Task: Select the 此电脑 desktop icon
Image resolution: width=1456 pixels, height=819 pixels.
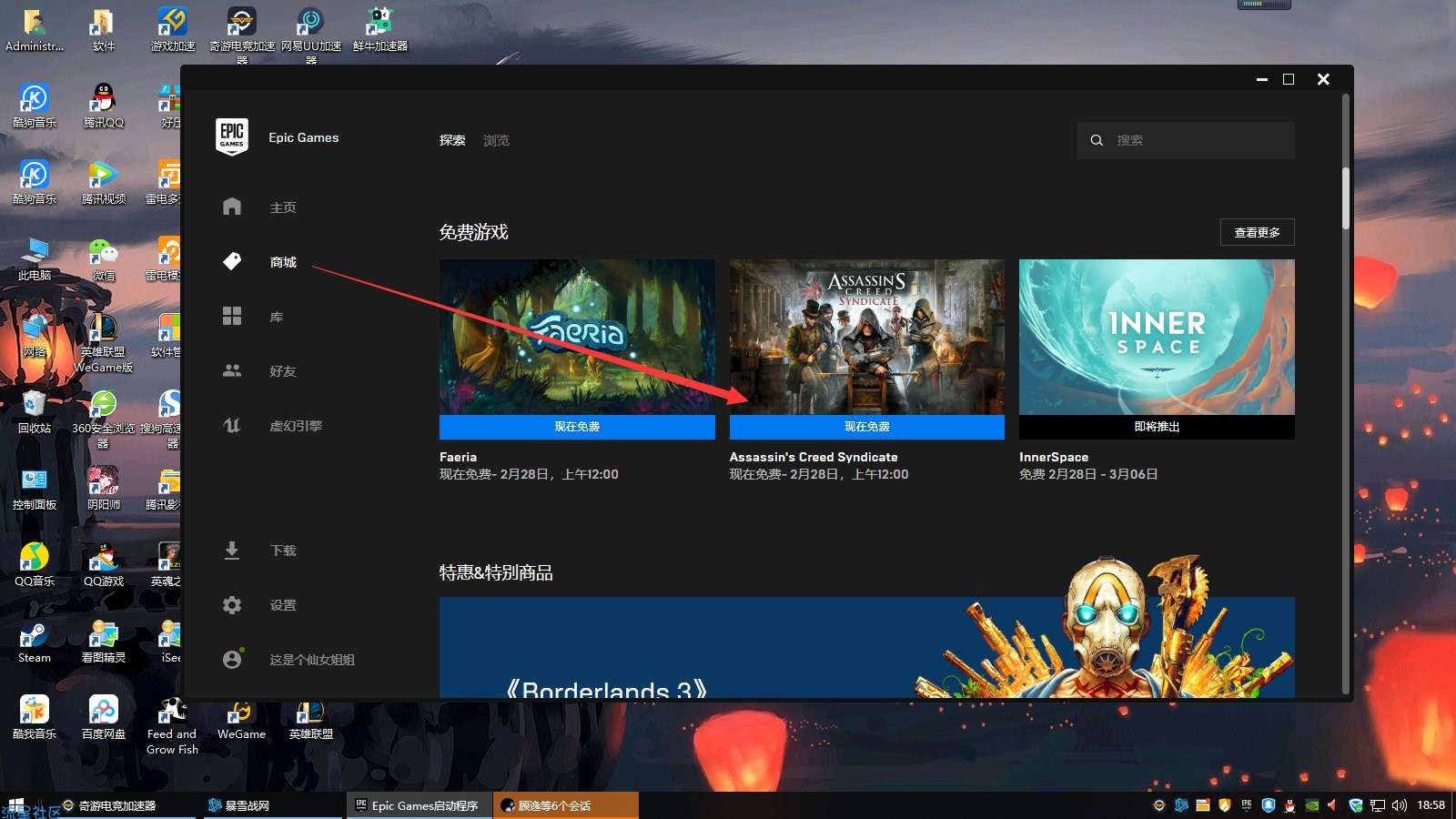Action: [35, 258]
